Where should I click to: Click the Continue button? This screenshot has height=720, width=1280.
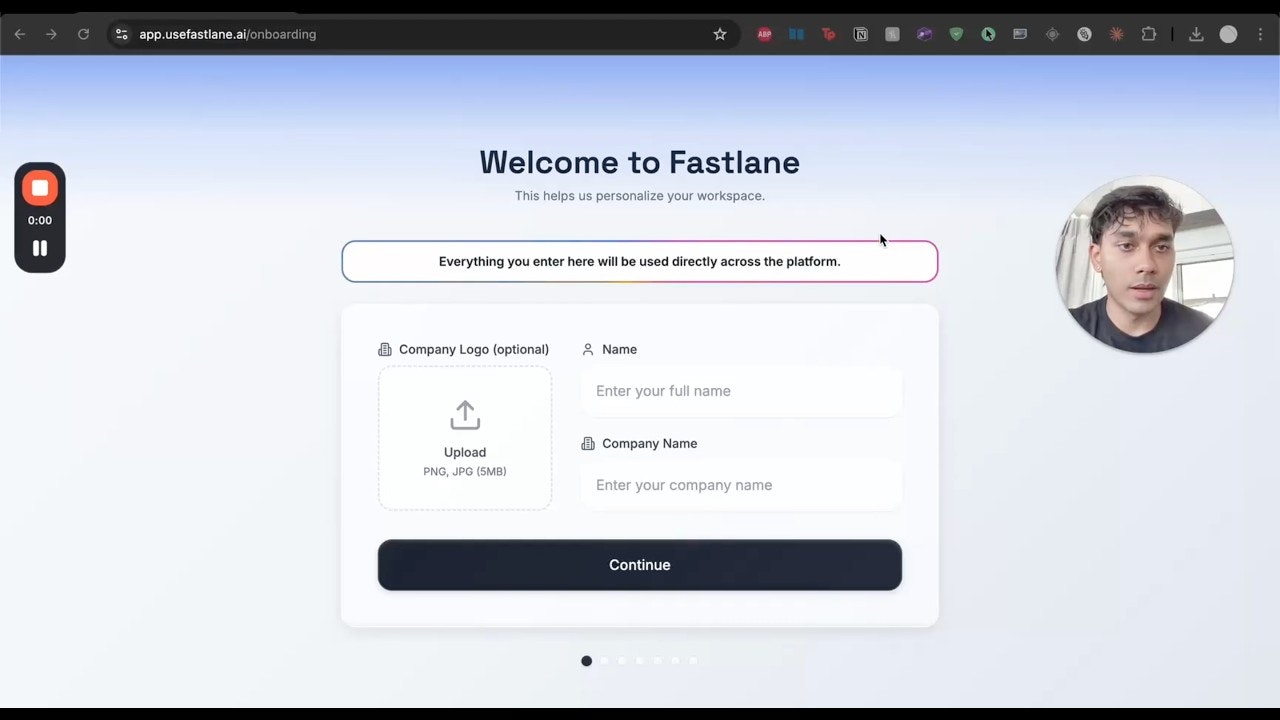click(x=639, y=564)
